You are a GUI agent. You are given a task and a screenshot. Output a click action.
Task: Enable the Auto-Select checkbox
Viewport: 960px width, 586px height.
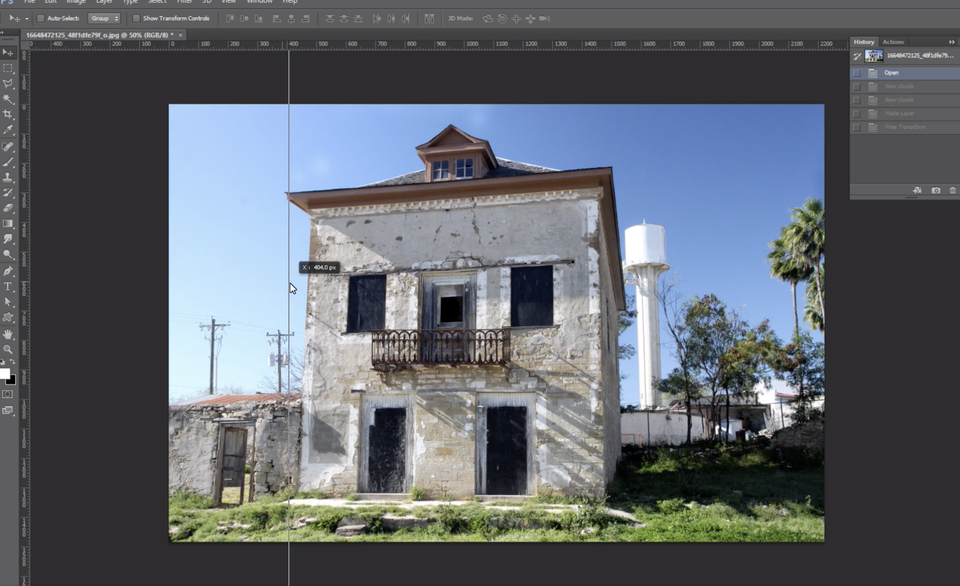(41, 18)
